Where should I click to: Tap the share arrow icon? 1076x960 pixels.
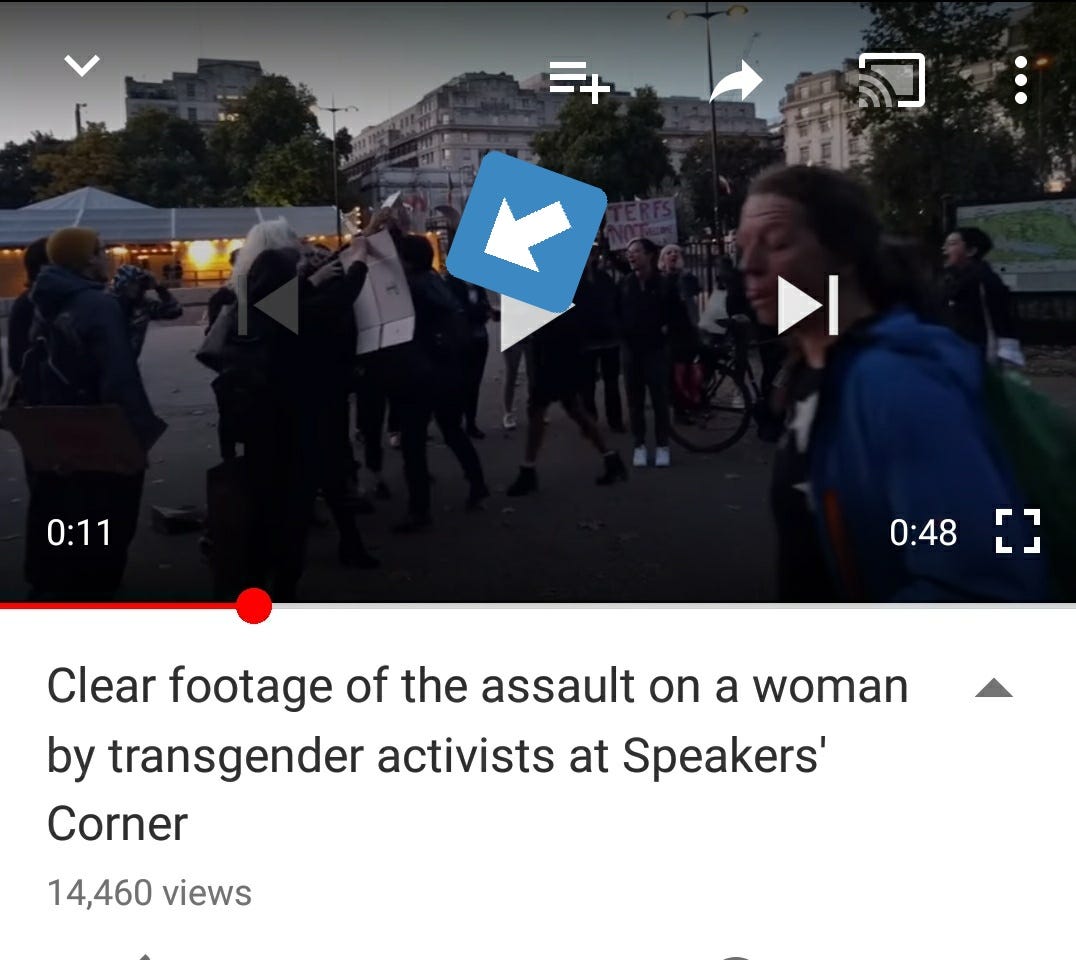coord(736,82)
